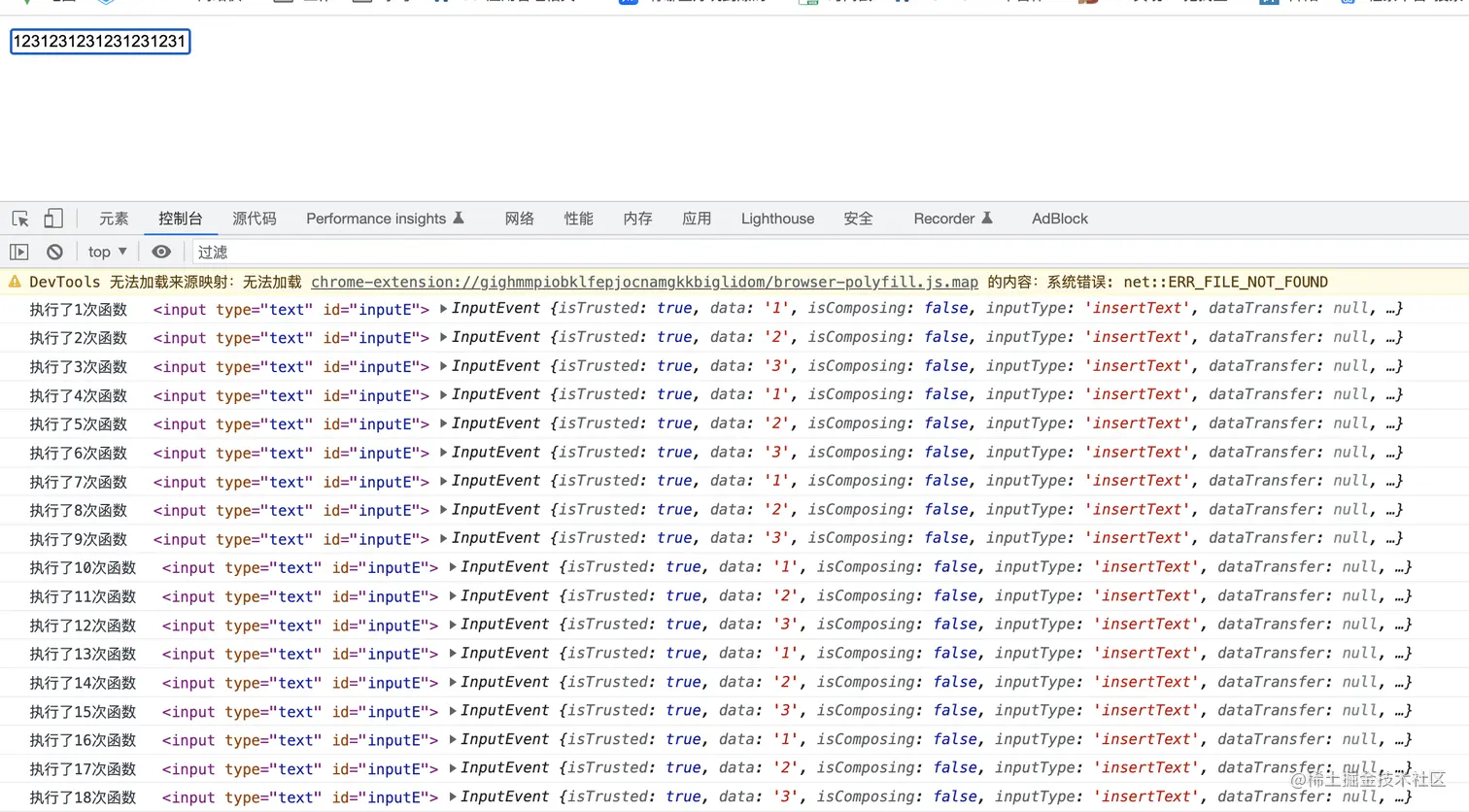Expand InputEvent in 执行了15次函数 row
Image resolution: width=1469 pixels, height=812 pixels.
click(x=453, y=711)
